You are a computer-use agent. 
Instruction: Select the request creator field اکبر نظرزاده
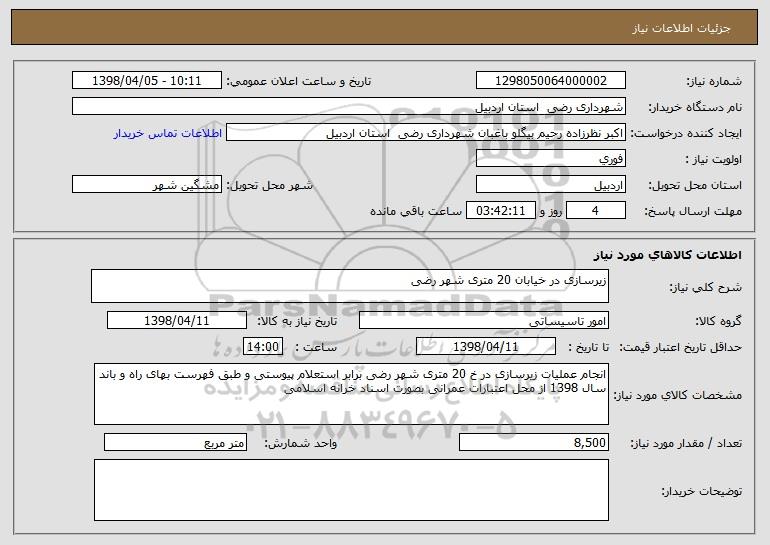point(426,133)
